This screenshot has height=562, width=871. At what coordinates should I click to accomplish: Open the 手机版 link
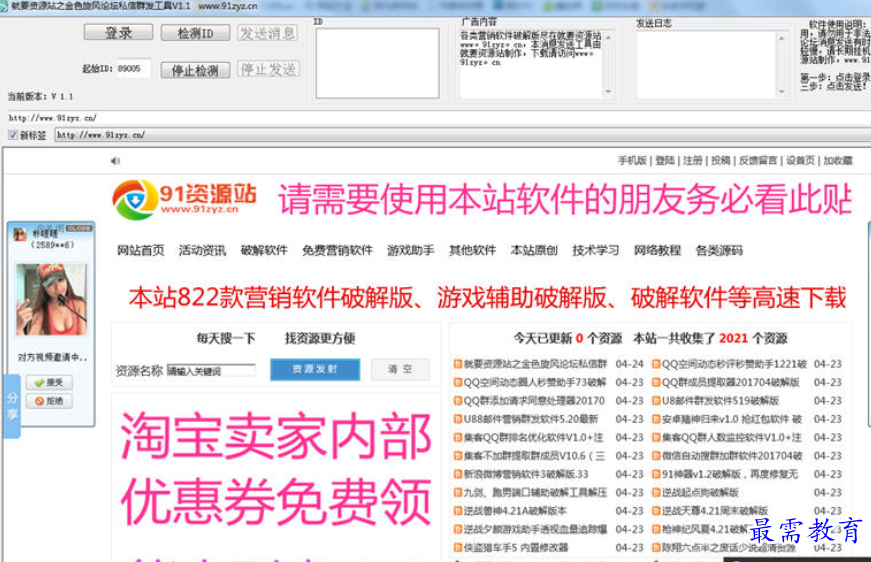coord(632,160)
